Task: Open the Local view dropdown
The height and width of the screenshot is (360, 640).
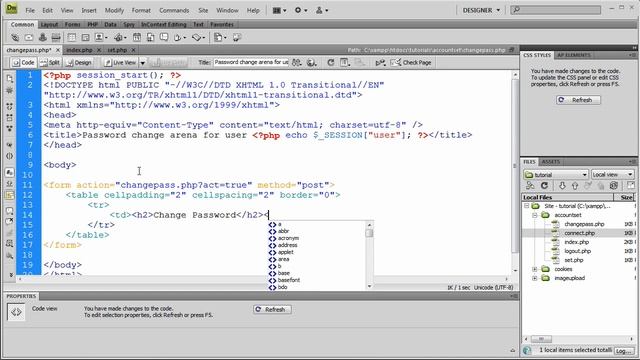Action: [612, 174]
